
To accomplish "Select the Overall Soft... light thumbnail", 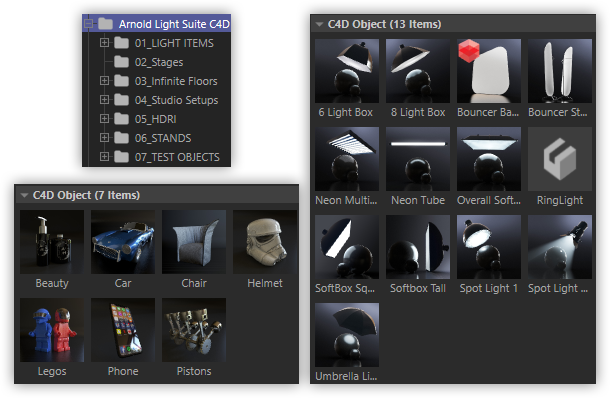I will 489,159.
